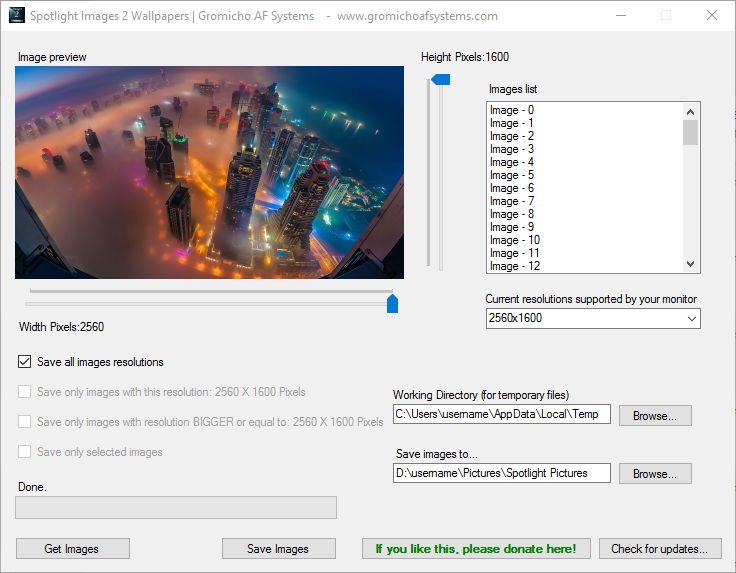Click the green donate here button
The height and width of the screenshot is (573, 736).
tap(476, 549)
